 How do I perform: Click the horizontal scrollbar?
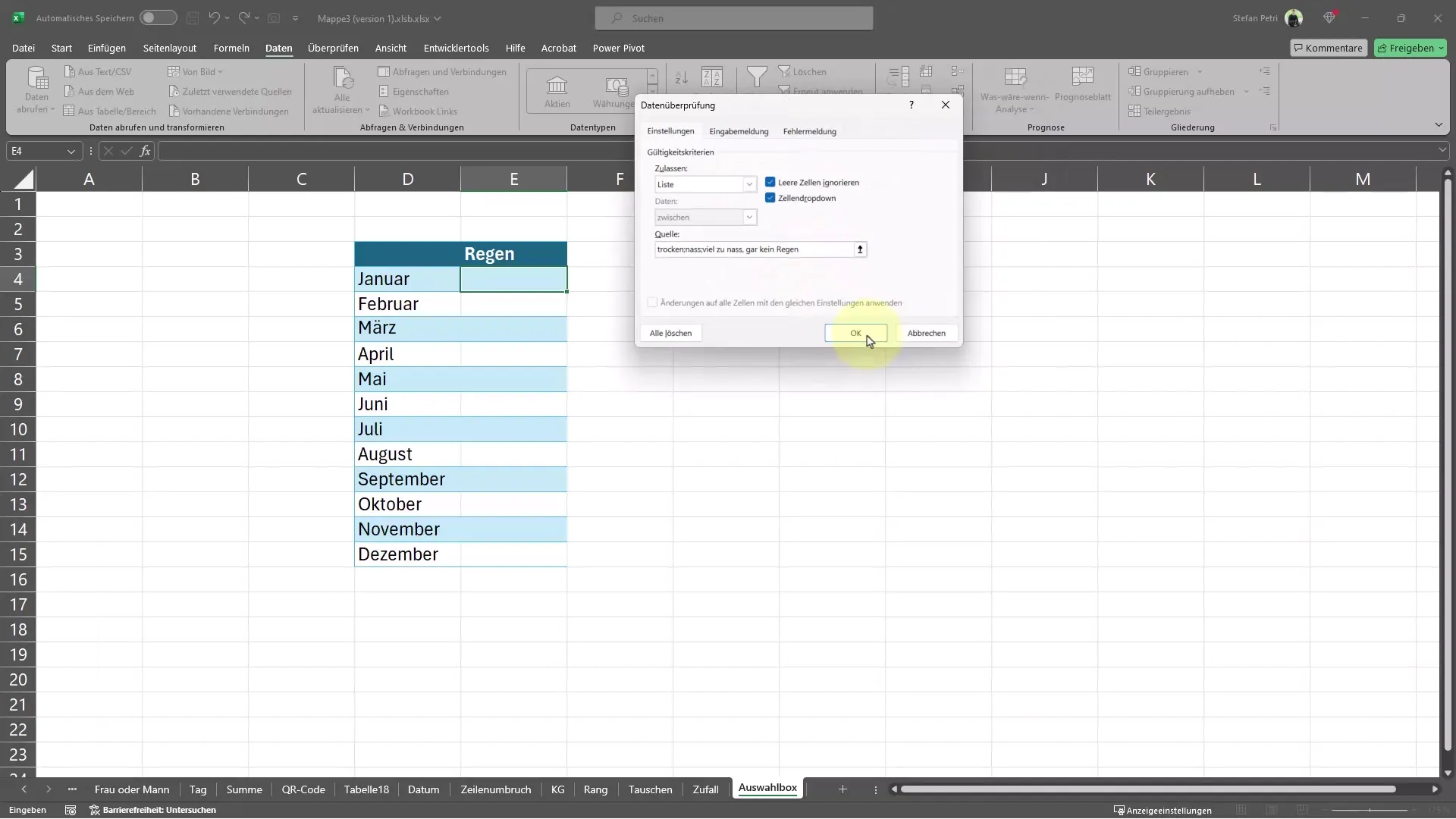tap(1147, 789)
